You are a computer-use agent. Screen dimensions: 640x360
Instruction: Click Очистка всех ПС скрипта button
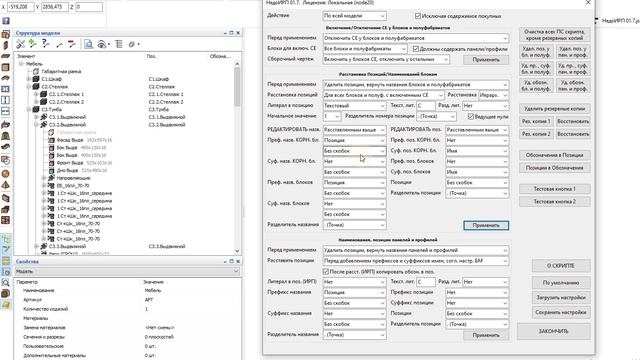pos(554,35)
